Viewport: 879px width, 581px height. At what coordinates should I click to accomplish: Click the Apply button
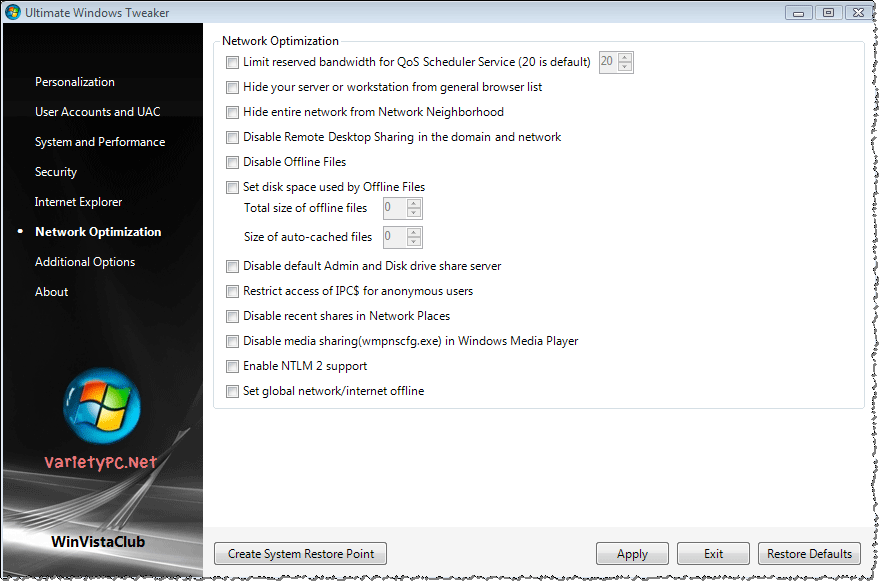tap(632, 554)
